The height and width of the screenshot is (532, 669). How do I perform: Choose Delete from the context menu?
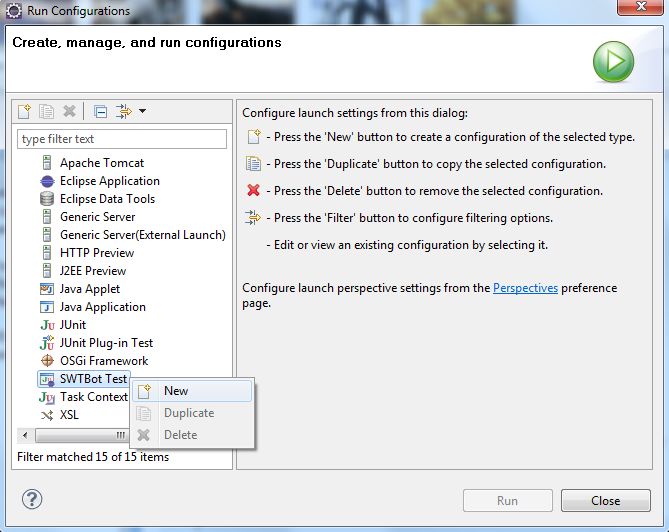pos(192,435)
